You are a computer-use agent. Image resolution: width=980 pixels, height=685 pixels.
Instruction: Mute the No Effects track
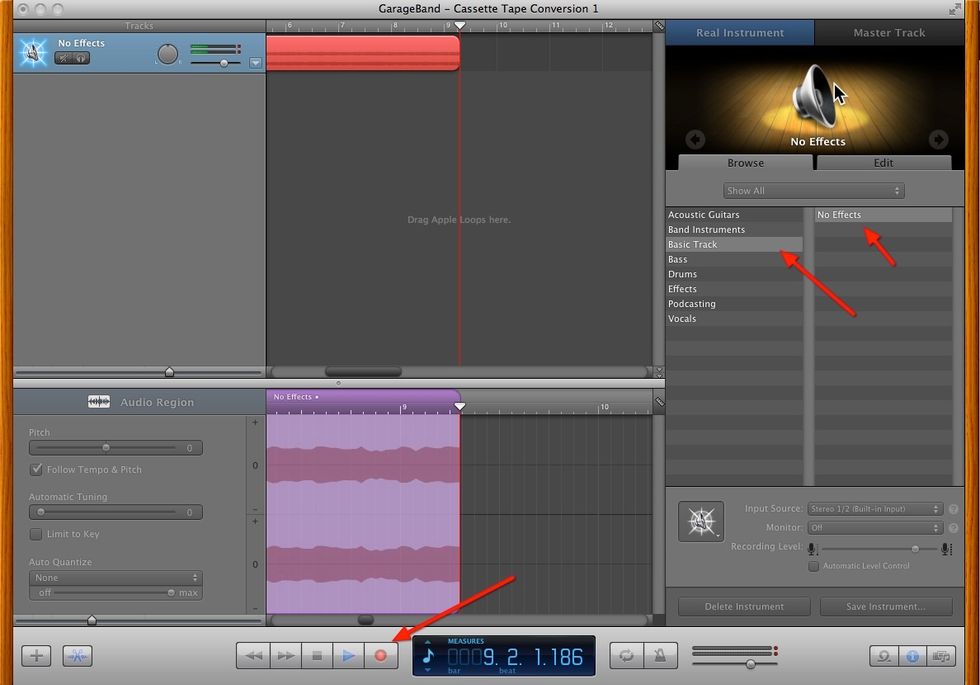(62, 57)
